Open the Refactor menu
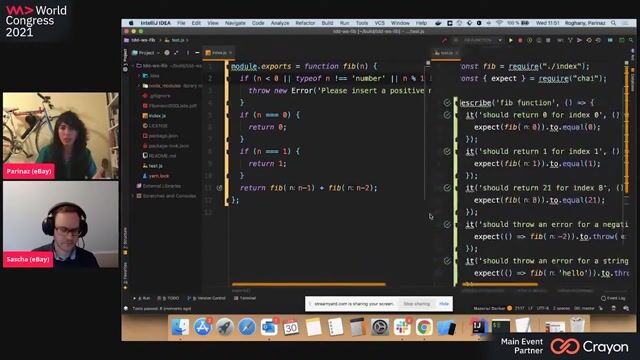This screenshot has width=640, height=360. pos(305,23)
